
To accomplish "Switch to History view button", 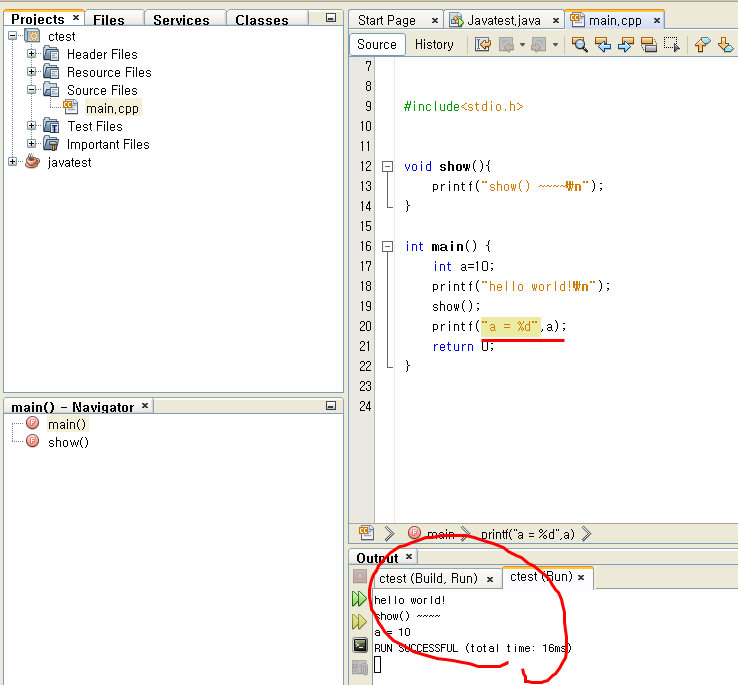I will (x=434, y=44).
